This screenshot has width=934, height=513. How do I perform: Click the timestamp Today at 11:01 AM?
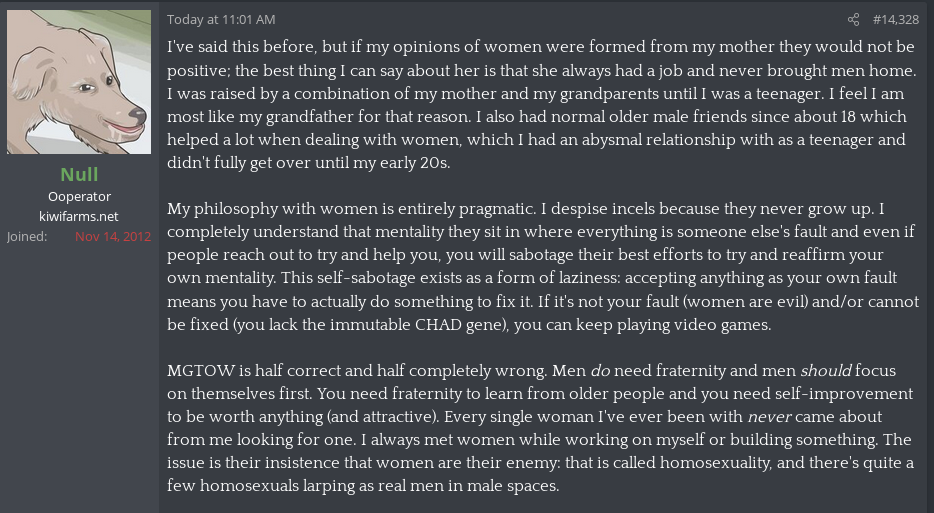pyautogui.click(x=221, y=19)
